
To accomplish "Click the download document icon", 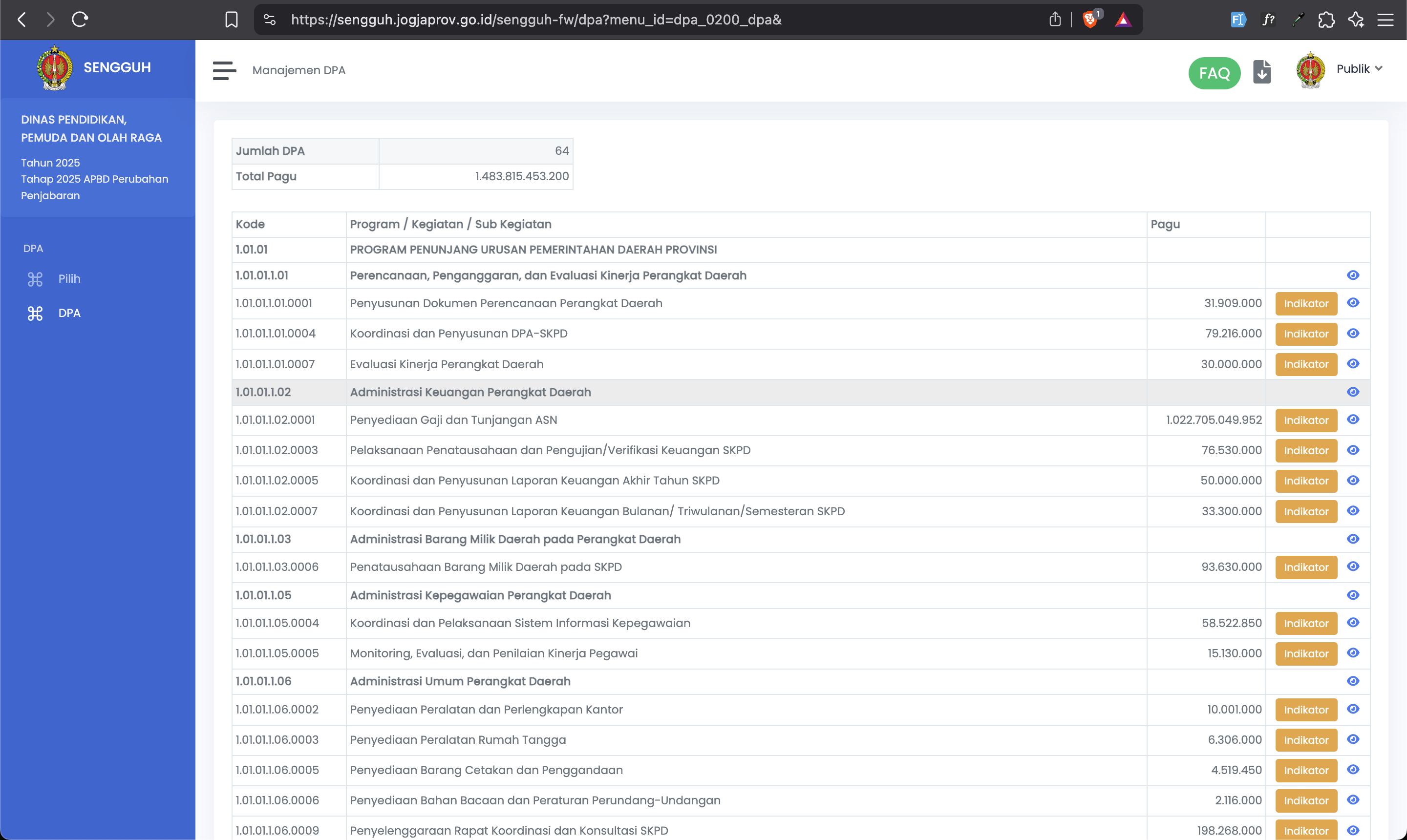I will (1262, 72).
